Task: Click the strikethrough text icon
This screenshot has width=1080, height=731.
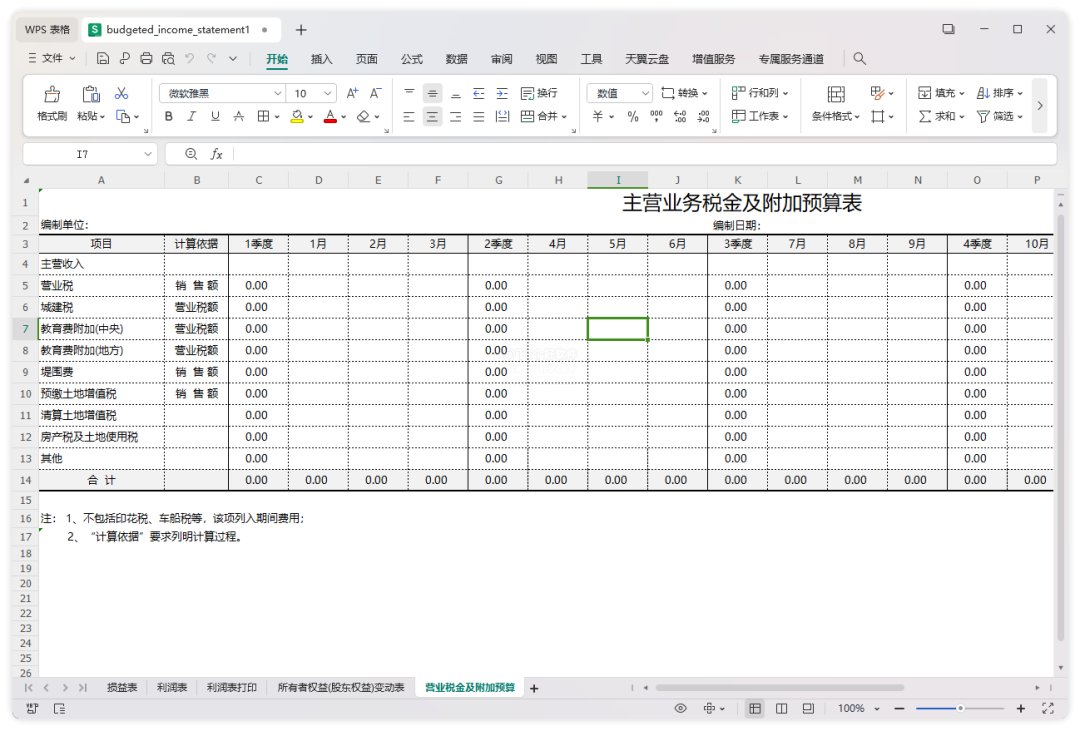Action: [238, 117]
